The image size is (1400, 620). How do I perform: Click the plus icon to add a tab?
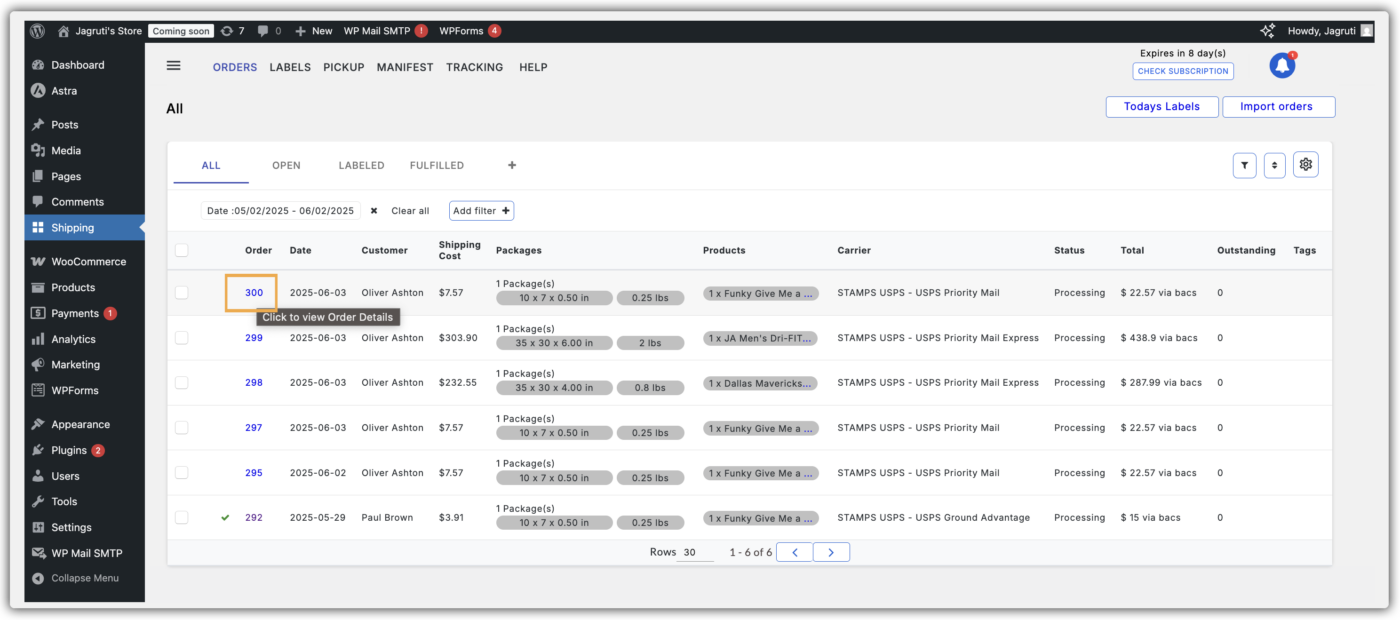(512, 165)
